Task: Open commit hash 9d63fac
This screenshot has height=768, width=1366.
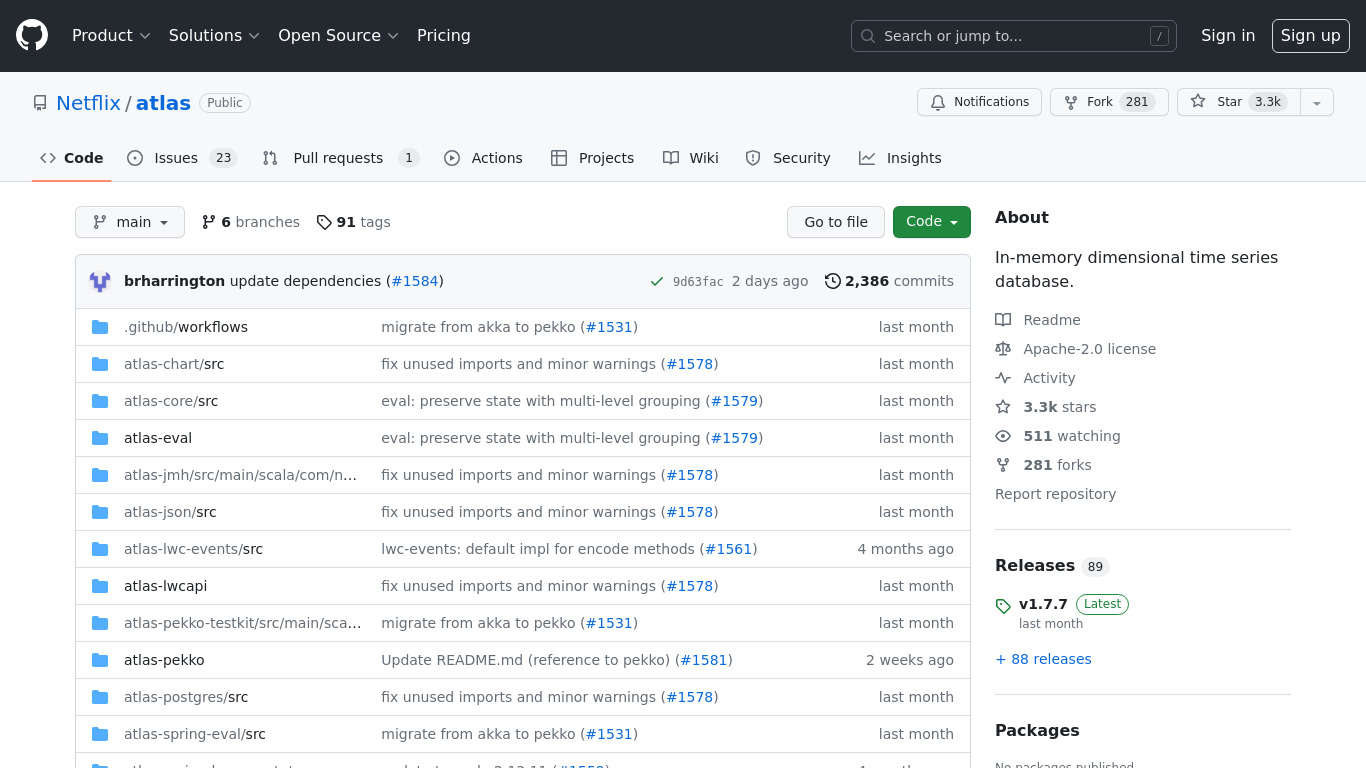Action: [x=698, y=282]
